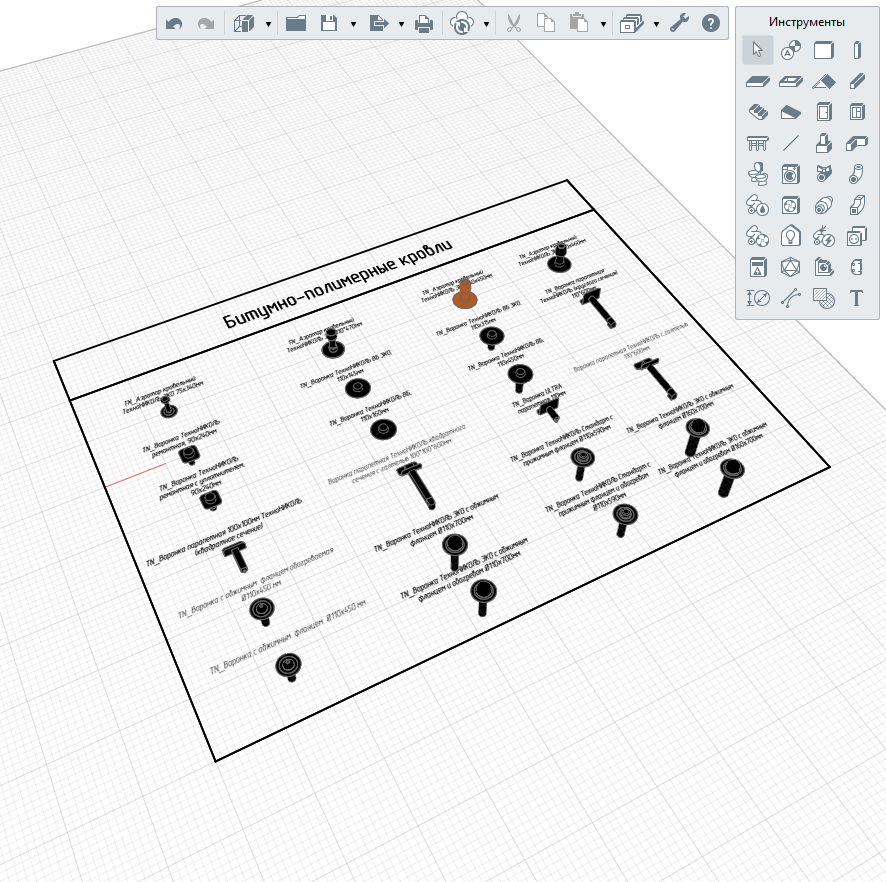This screenshot has height=882, width=886.
Task: Select the Opening tool (slab with hole)
Action: tap(791, 81)
